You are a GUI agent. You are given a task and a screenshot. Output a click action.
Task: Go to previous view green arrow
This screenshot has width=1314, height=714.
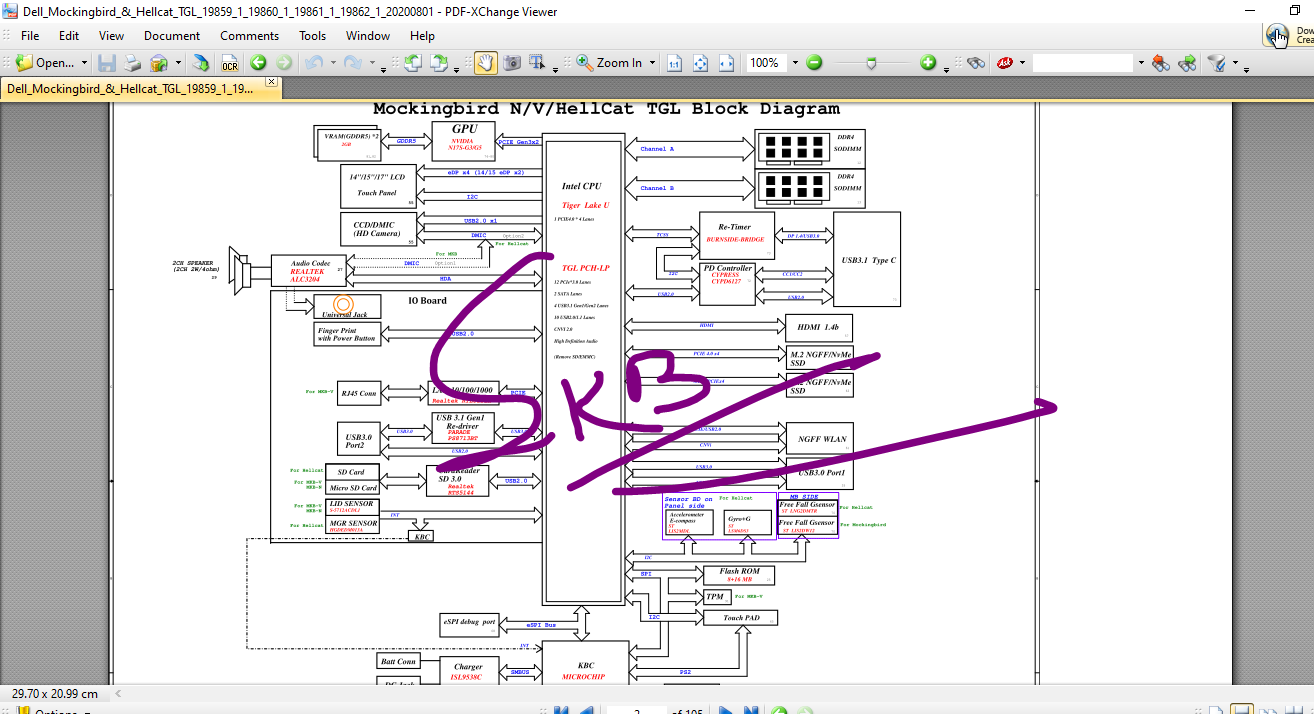click(258, 62)
